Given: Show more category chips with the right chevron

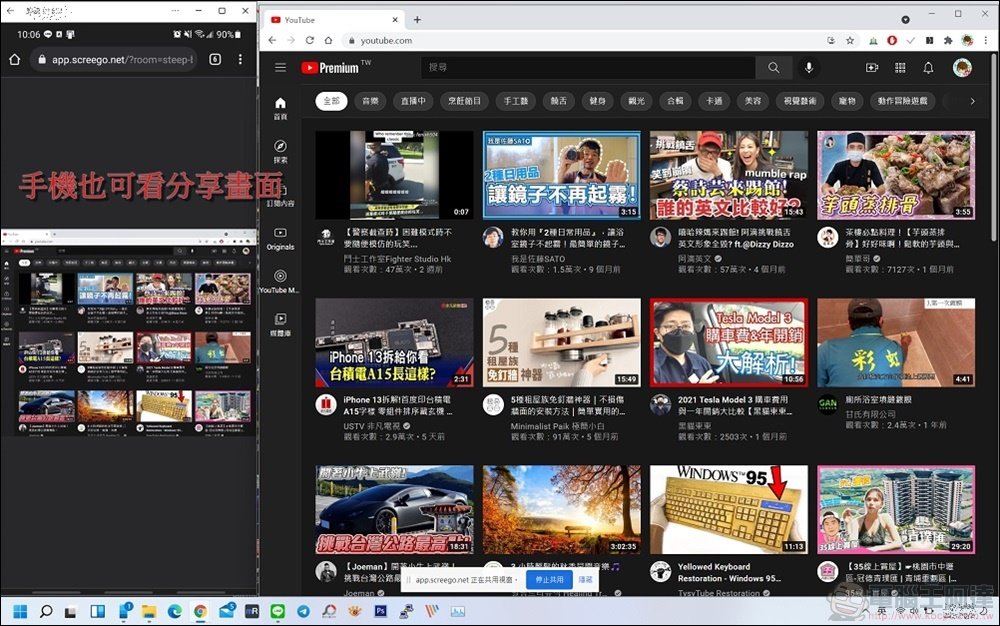Looking at the screenshot, I should pos(972,101).
